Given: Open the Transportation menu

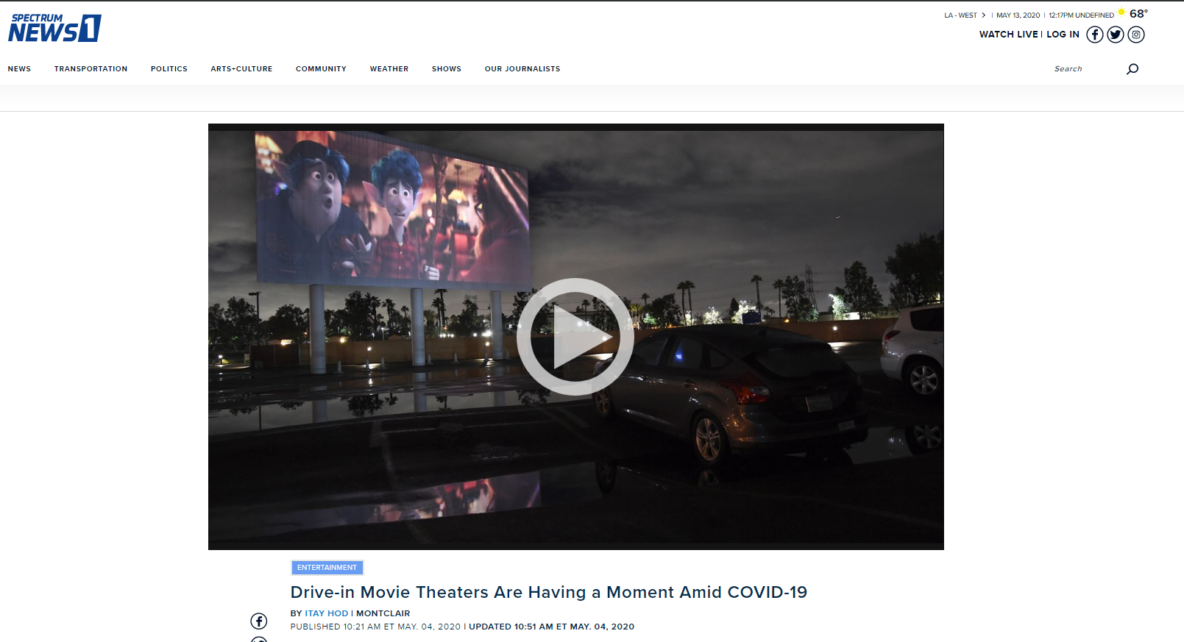Looking at the screenshot, I should pos(91,69).
